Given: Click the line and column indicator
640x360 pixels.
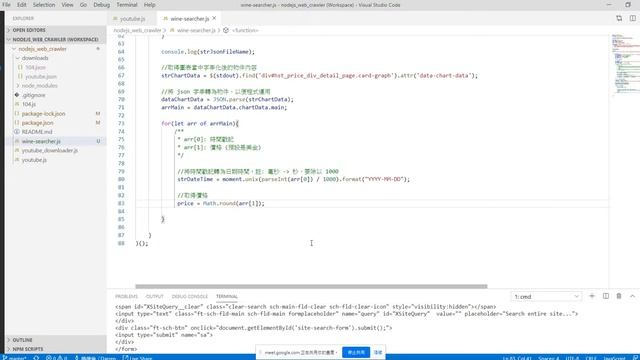Looking at the screenshot, I should [517, 358].
